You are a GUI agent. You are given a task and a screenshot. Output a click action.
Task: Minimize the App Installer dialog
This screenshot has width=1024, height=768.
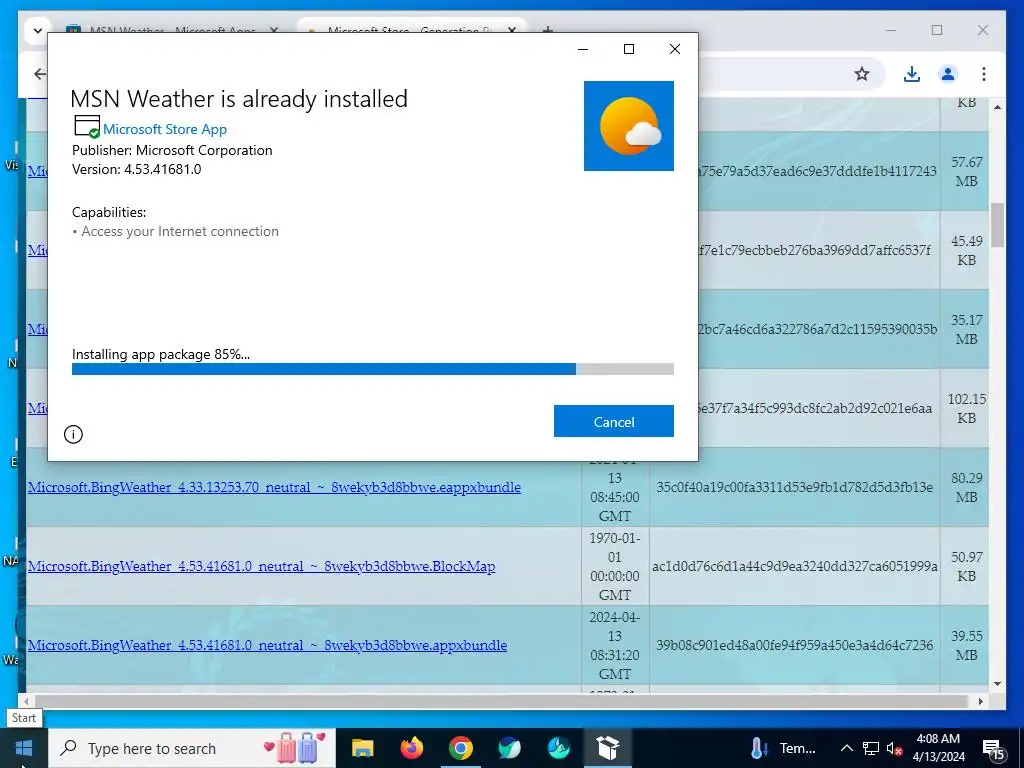tap(583, 49)
